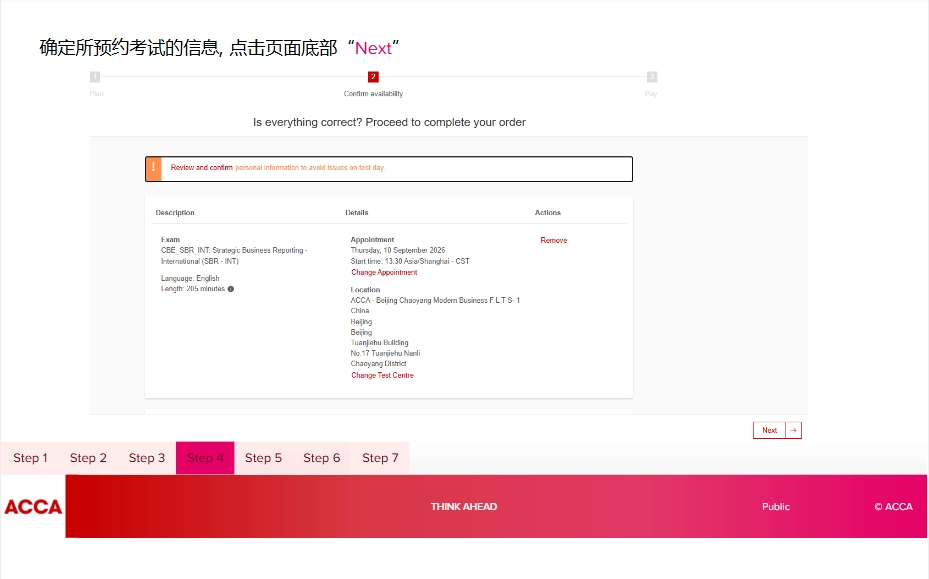Click the ACCA logo in footer

pos(33,507)
